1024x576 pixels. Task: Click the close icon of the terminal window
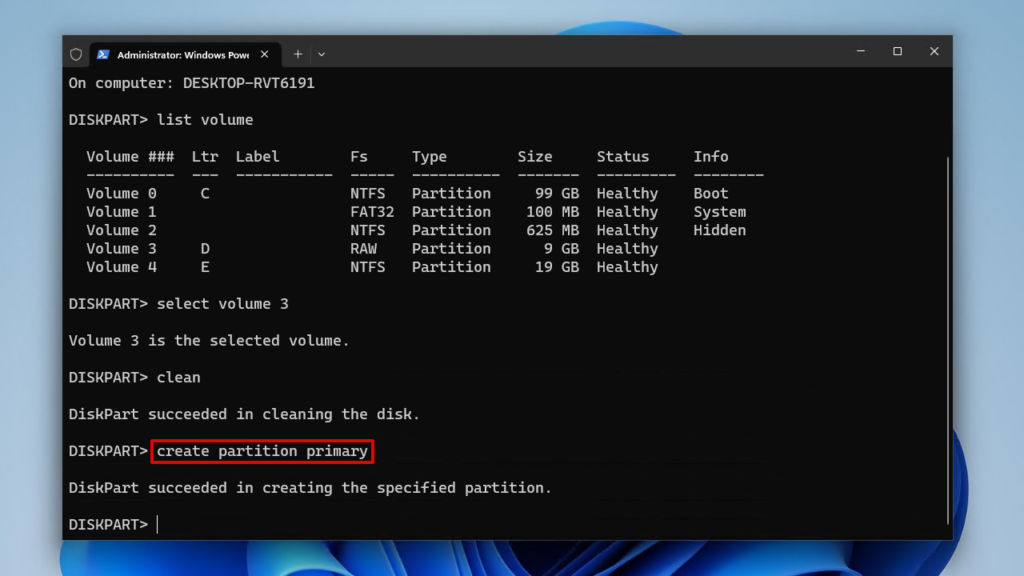934,51
